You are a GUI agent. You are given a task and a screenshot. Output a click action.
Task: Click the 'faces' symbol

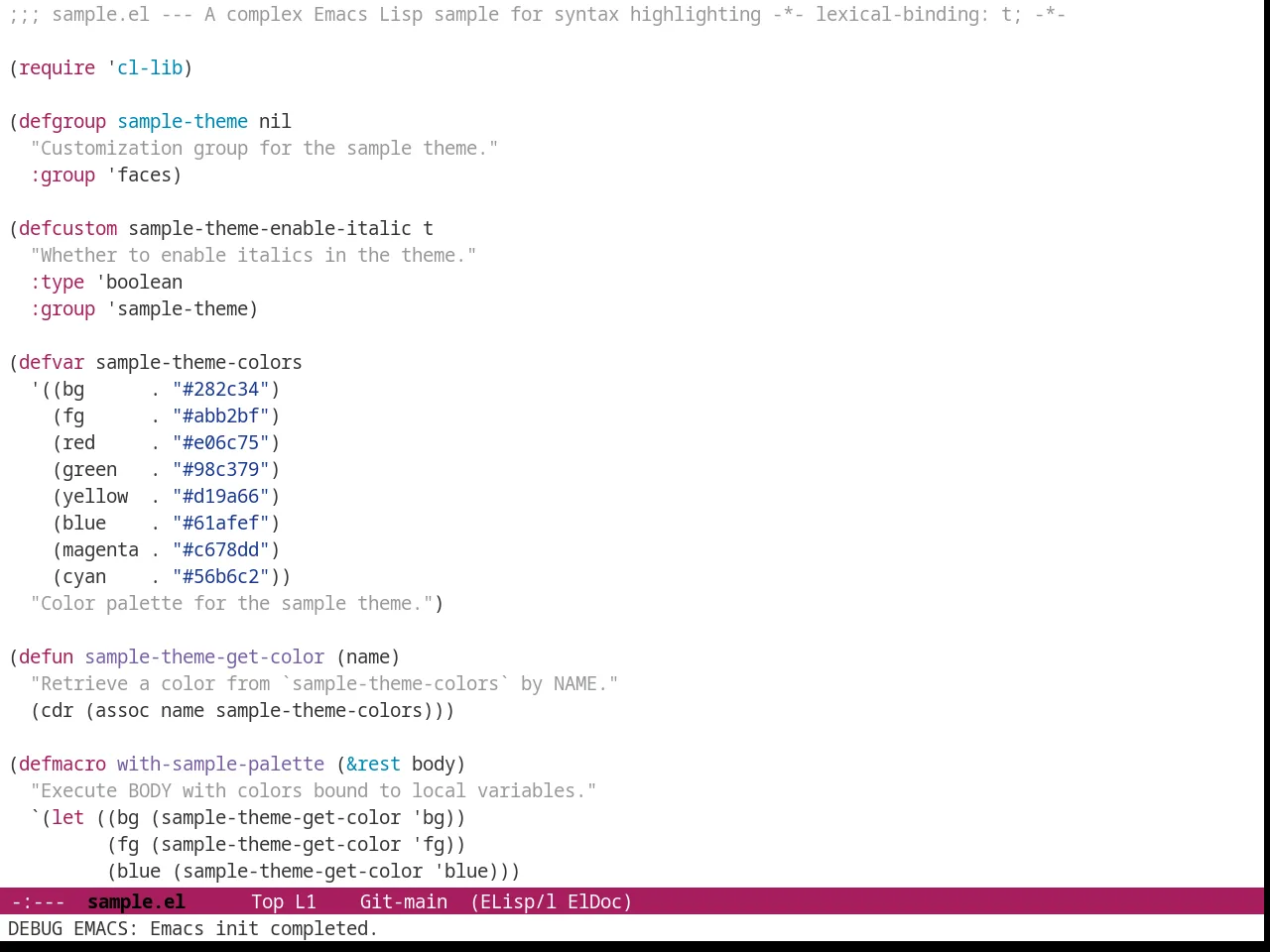click(x=144, y=175)
